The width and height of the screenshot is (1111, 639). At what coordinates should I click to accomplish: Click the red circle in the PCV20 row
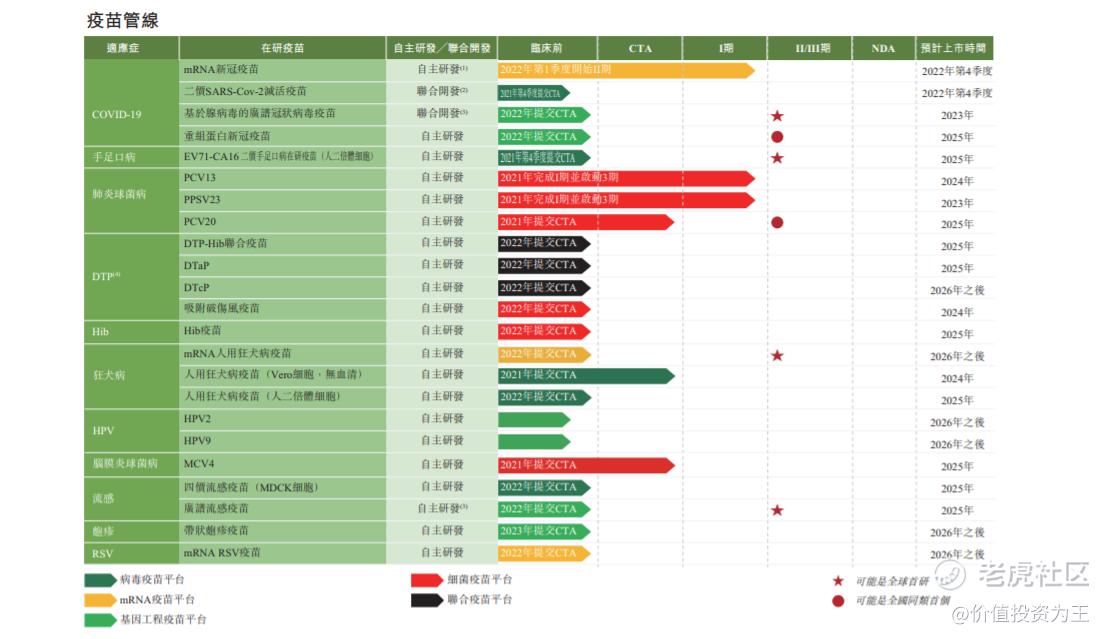click(x=777, y=222)
